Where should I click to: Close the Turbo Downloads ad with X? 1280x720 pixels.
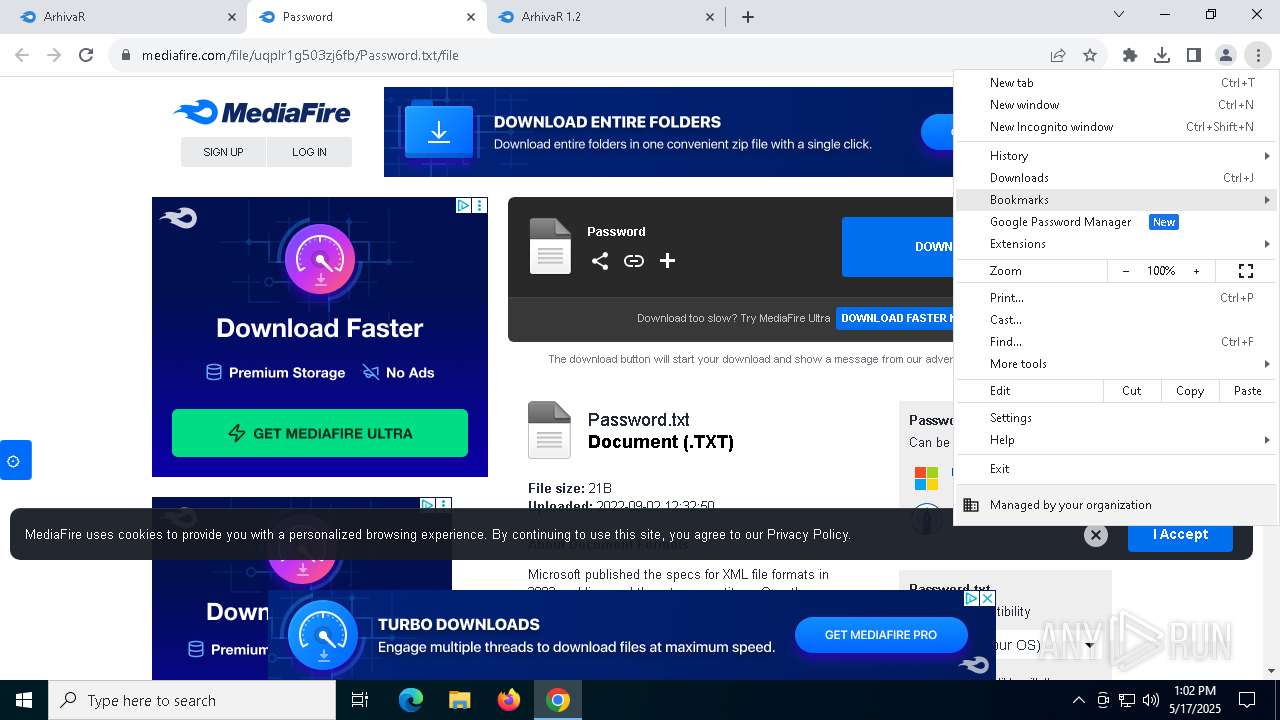tap(987, 598)
